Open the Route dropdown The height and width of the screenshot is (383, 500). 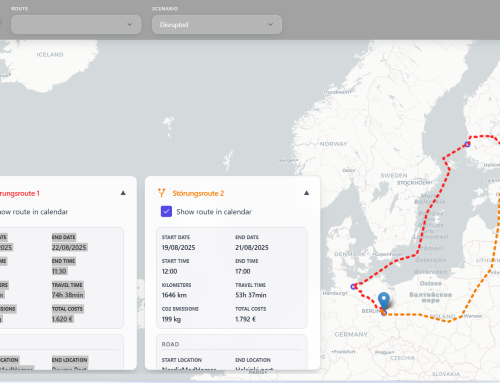pos(76,24)
